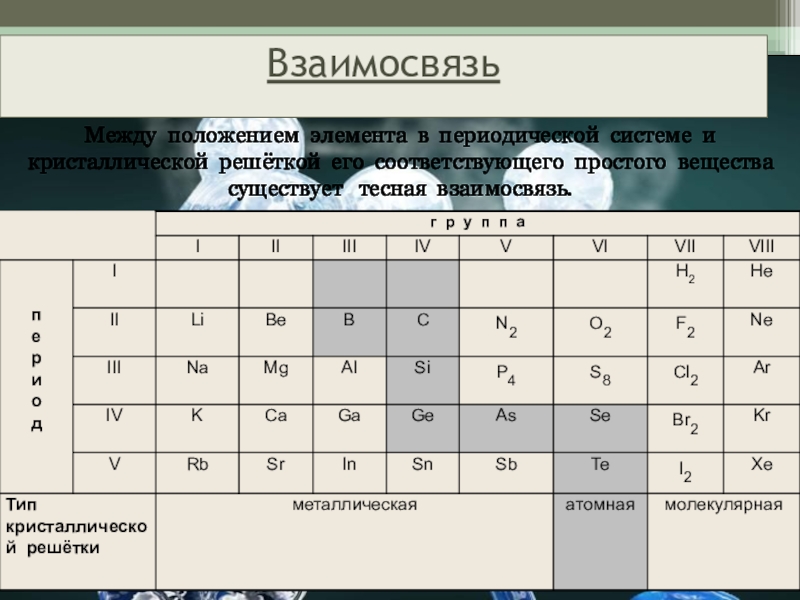Select the Br2 cell

pos(686,423)
